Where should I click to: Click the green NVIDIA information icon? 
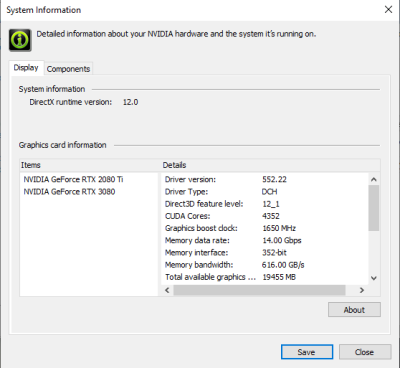pos(20,40)
